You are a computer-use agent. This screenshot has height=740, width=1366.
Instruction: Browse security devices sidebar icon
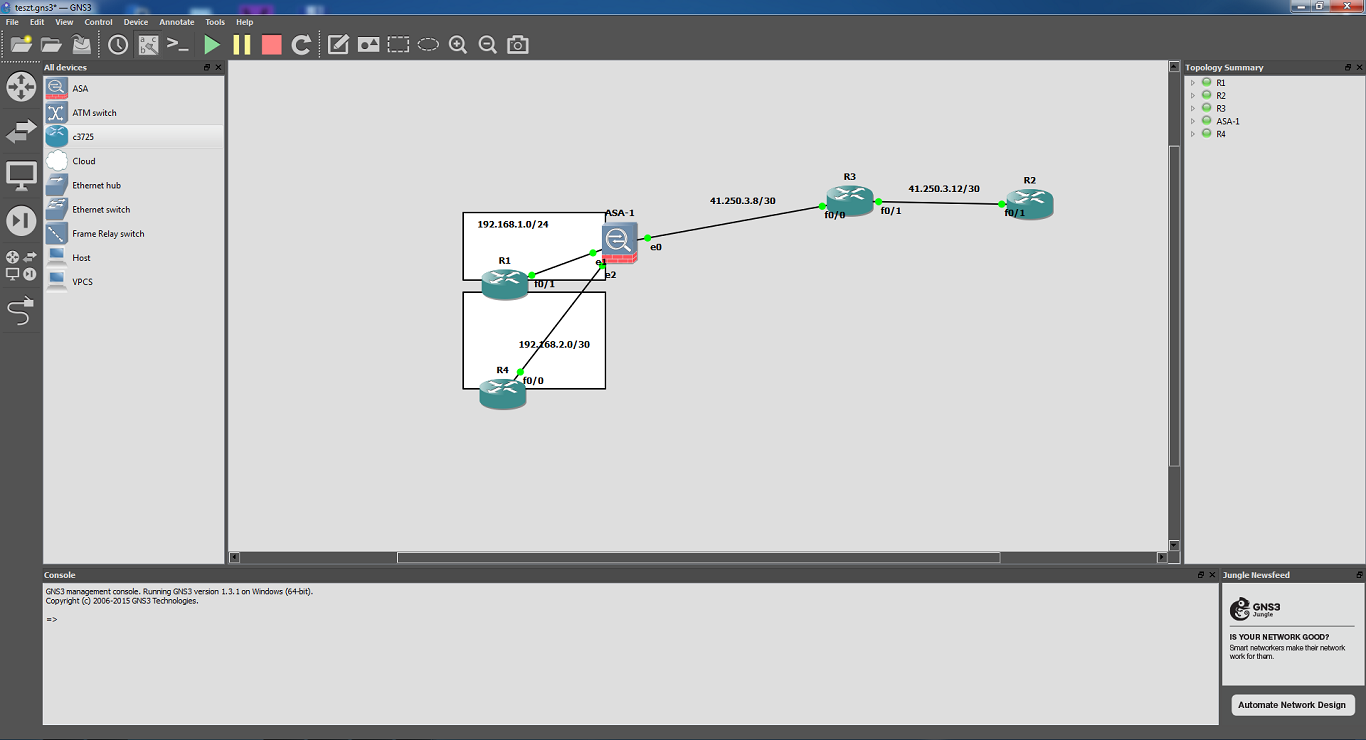(x=21, y=221)
